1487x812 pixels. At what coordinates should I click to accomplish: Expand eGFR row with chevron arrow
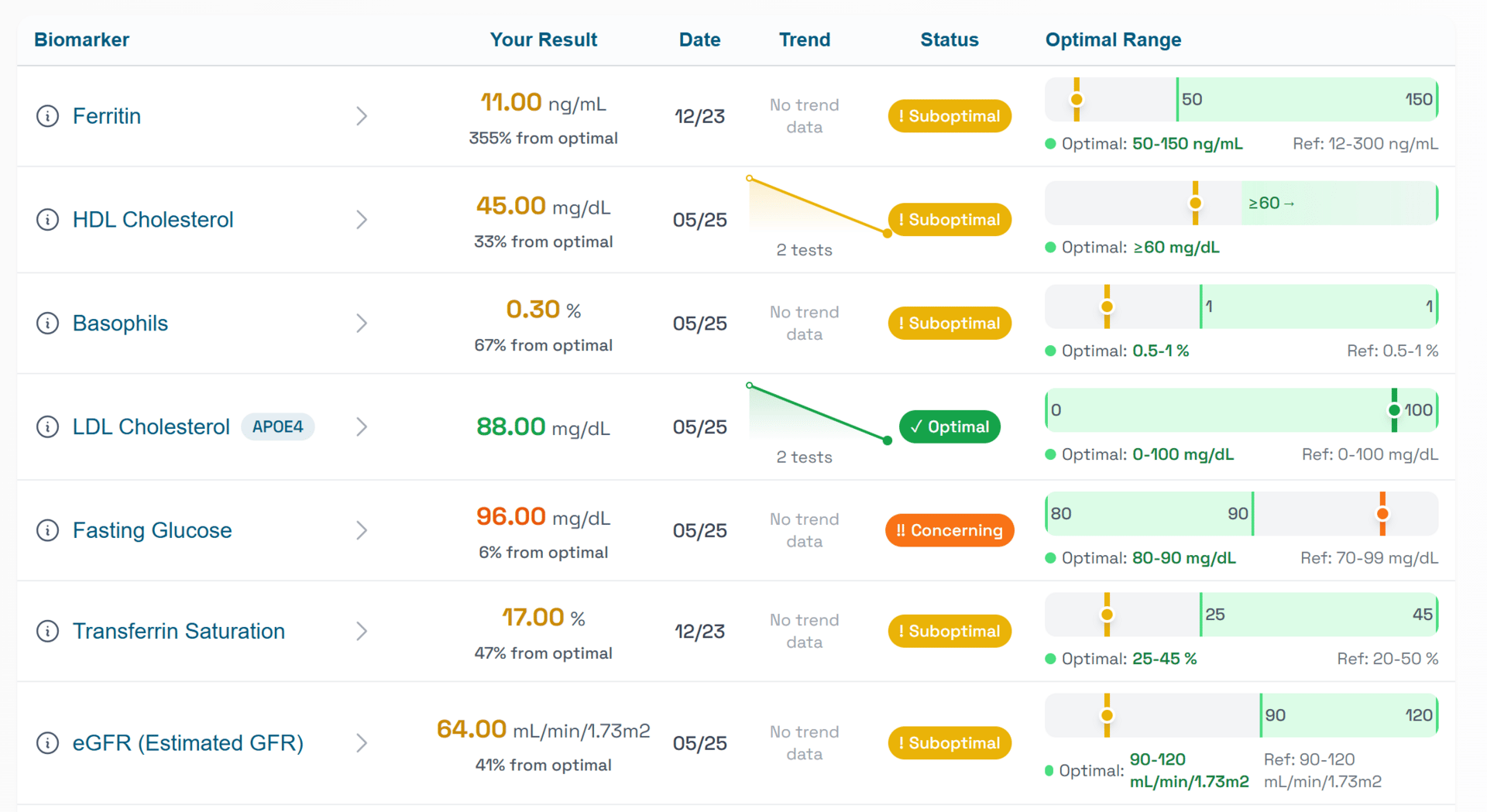click(362, 743)
